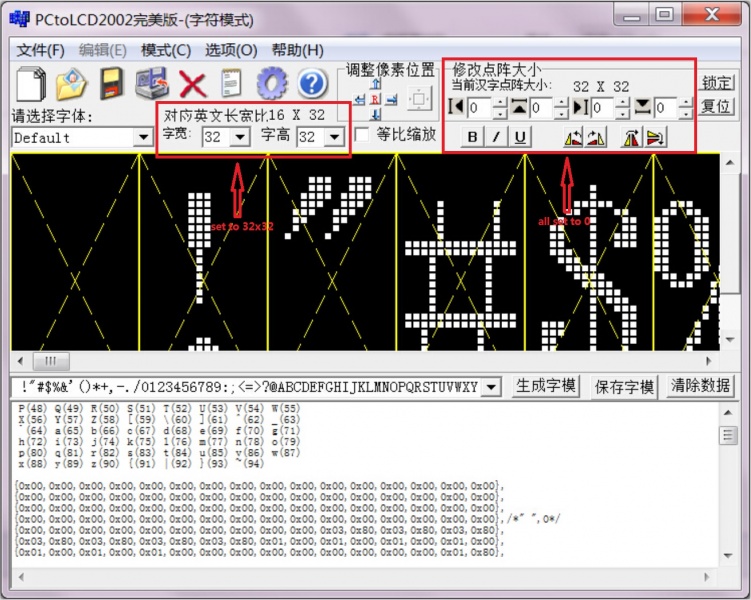Image resolution: width=751 pixels, height=600 pixels.
Task: Expand the 字高 height dropdown
Action: click(x=334, y=136)
